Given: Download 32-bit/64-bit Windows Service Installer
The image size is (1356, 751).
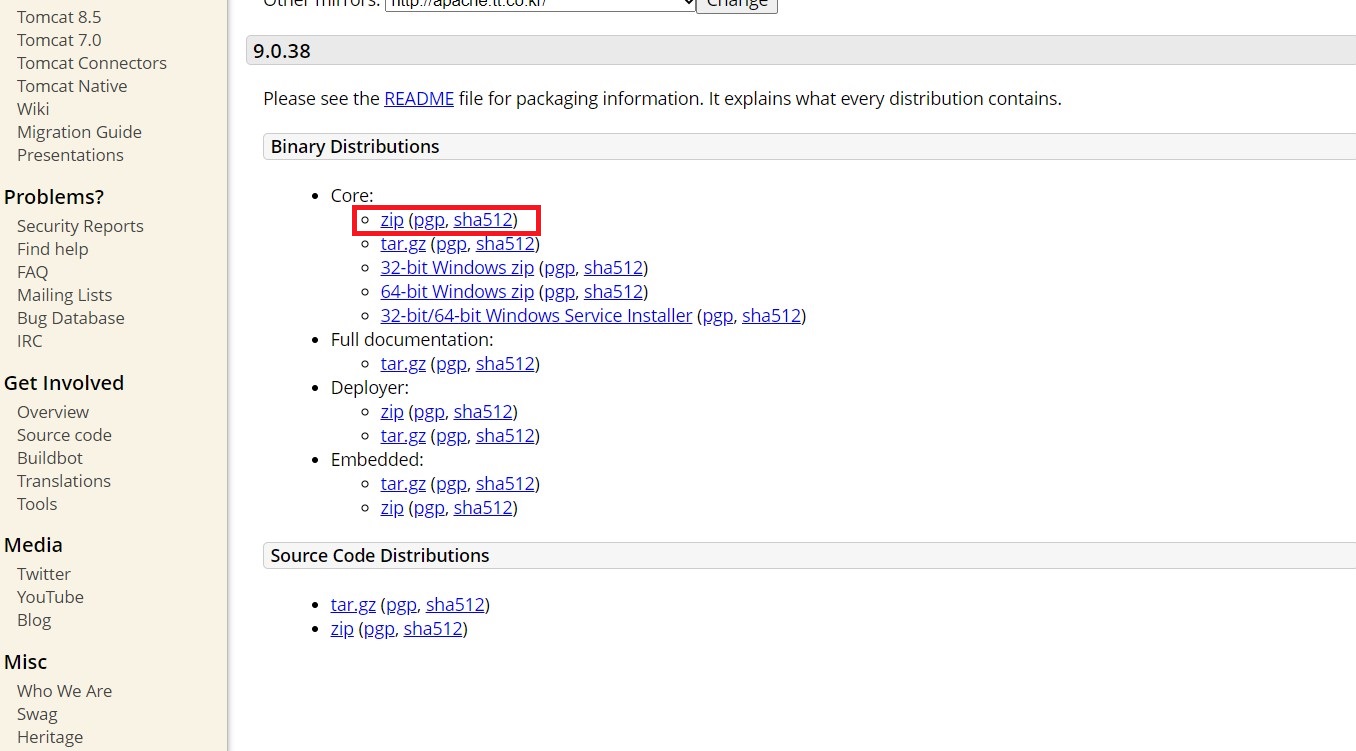Looking at the screenshot, I should [536, 316].
